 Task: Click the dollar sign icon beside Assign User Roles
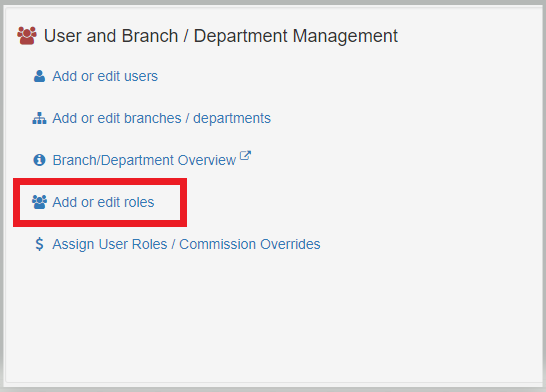pyautogui.click(x=39, y=244)
